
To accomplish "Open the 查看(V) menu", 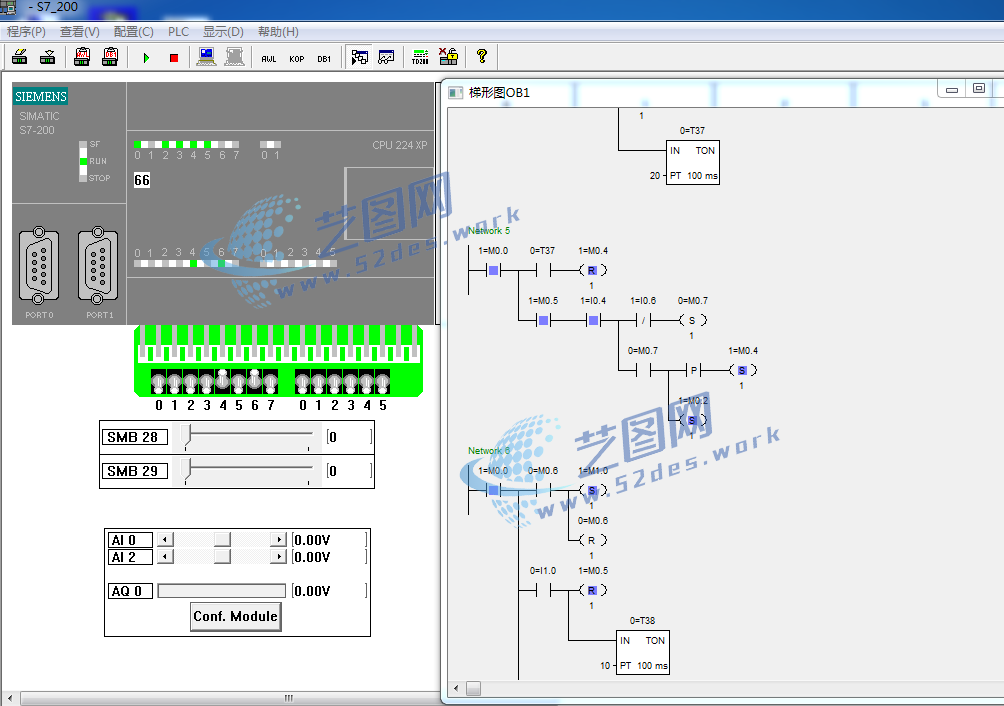I will tap(79, 32).
